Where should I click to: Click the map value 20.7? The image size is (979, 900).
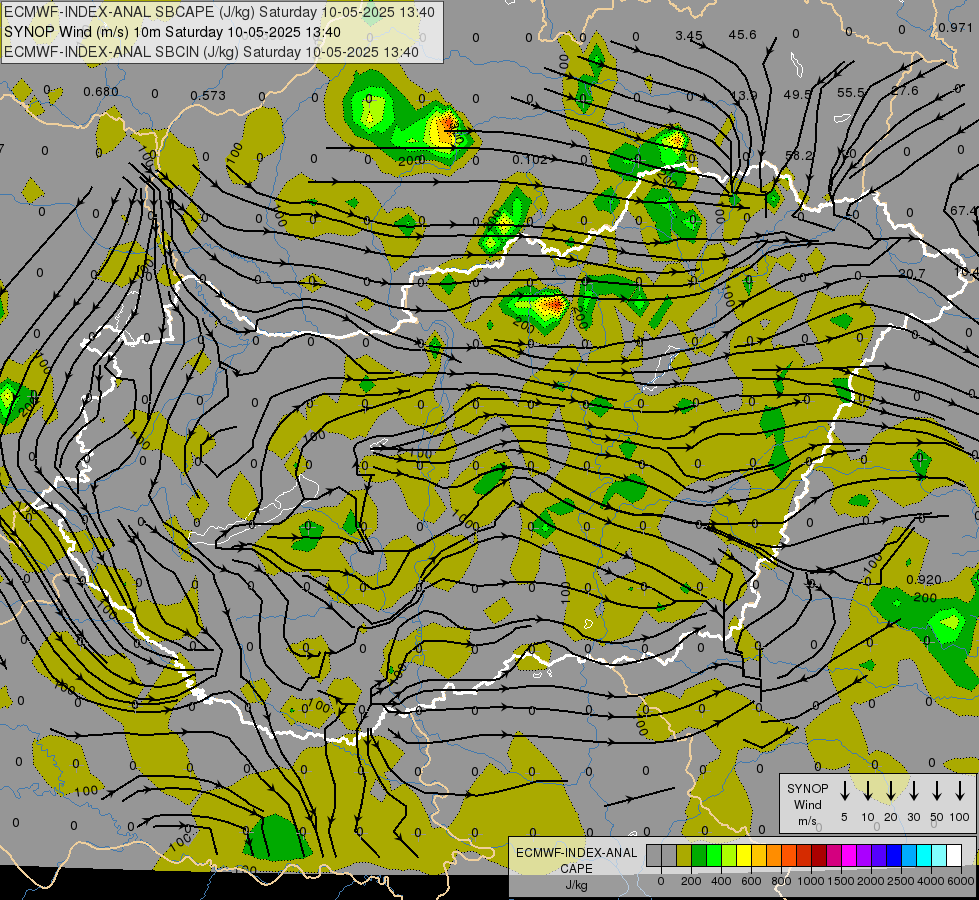coord(912,274)
